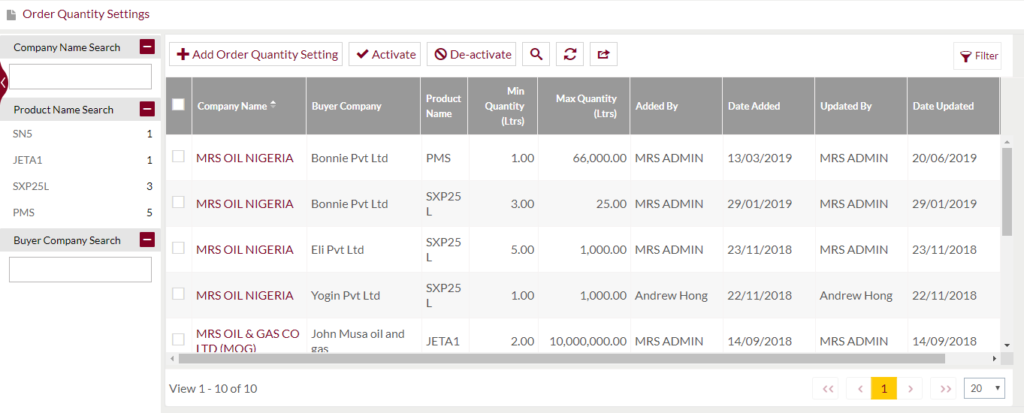1024x413 pixels.
Task: Click the vertical scrollbar down arrow
Action: (x=1007, y=344)
